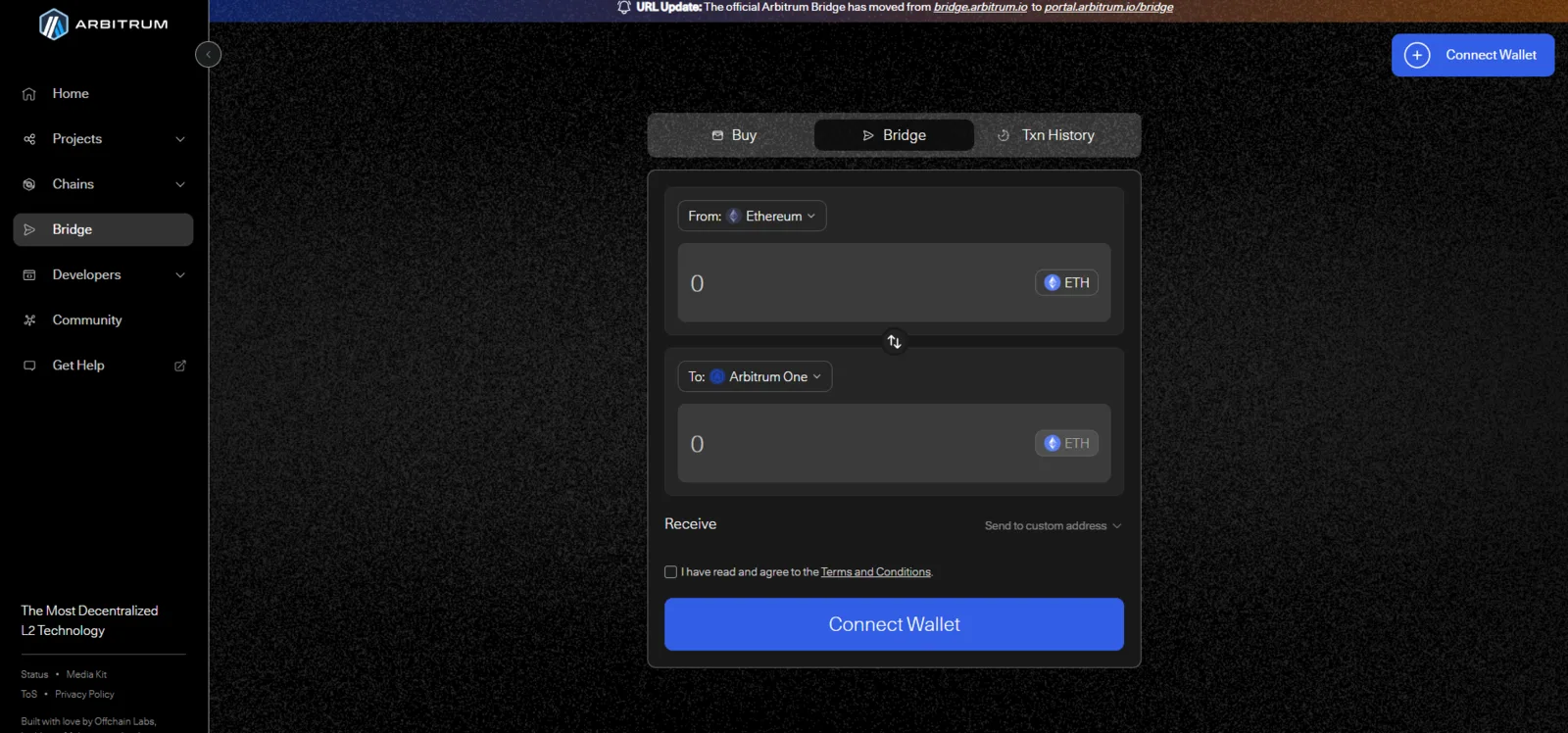Click the Ethereum network logo icon

coord(733,217)
